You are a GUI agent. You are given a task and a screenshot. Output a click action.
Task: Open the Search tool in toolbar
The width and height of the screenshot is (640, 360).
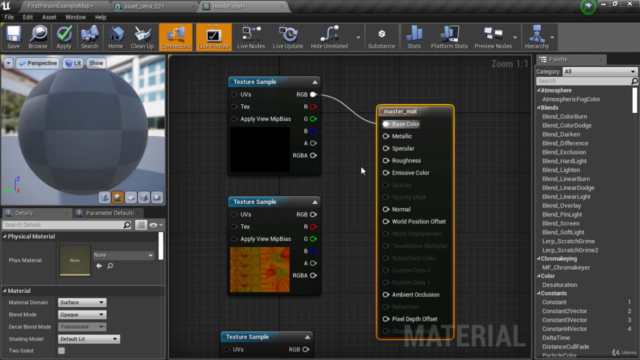point(89,37)
